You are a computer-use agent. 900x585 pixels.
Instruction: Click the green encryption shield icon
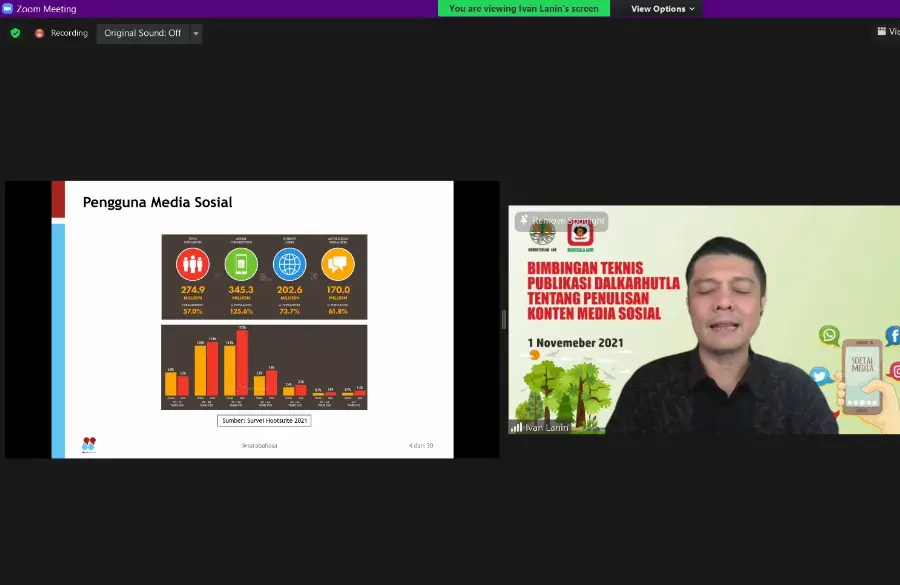[15, 33]
